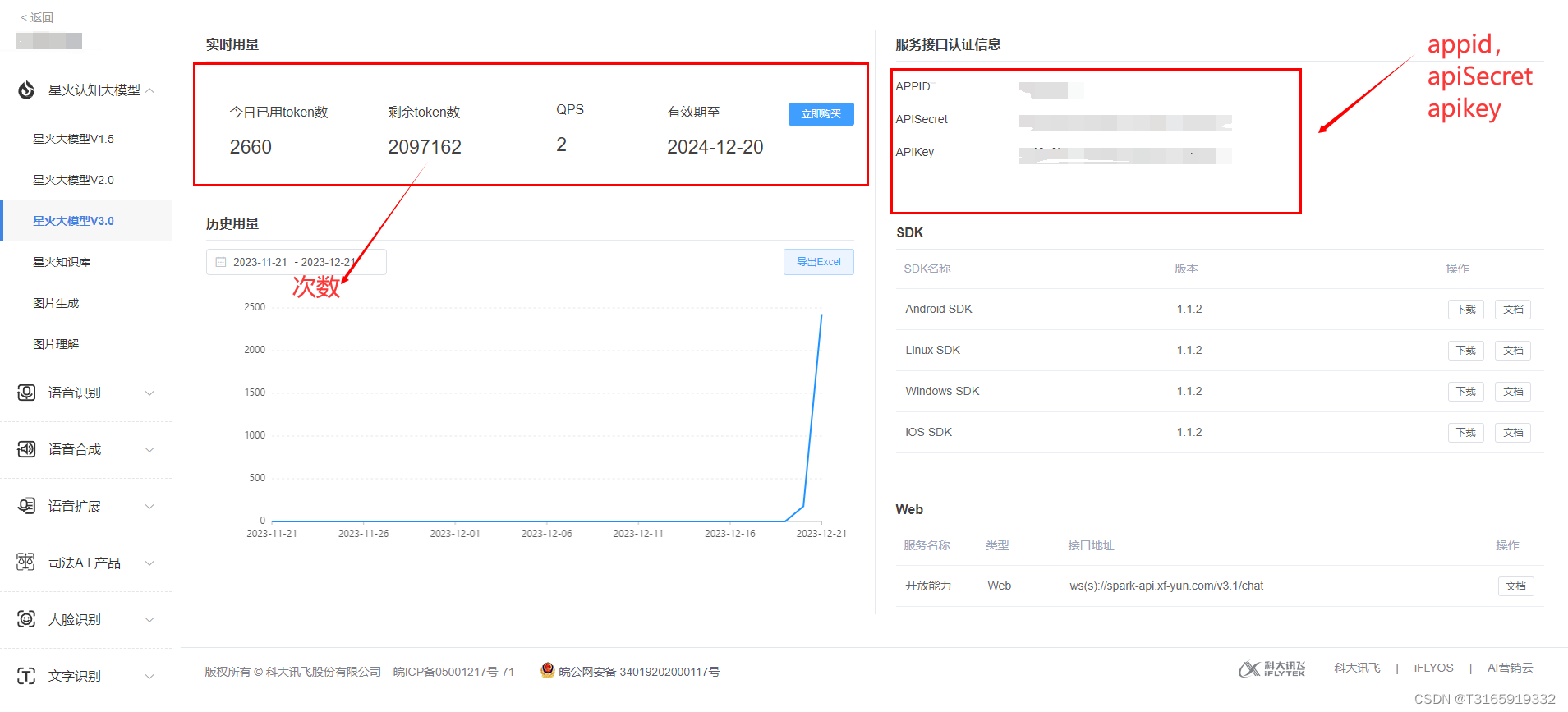Click the police badge icon beside 皖公网安备
The image size is (1568, 712).
pyautogui.click(x=548, y=671)
